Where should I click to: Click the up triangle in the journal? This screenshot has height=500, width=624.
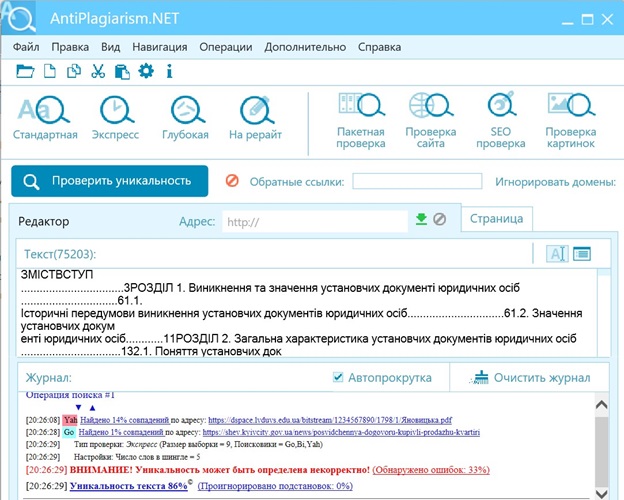pyautogui.click(x=92, y=408)
